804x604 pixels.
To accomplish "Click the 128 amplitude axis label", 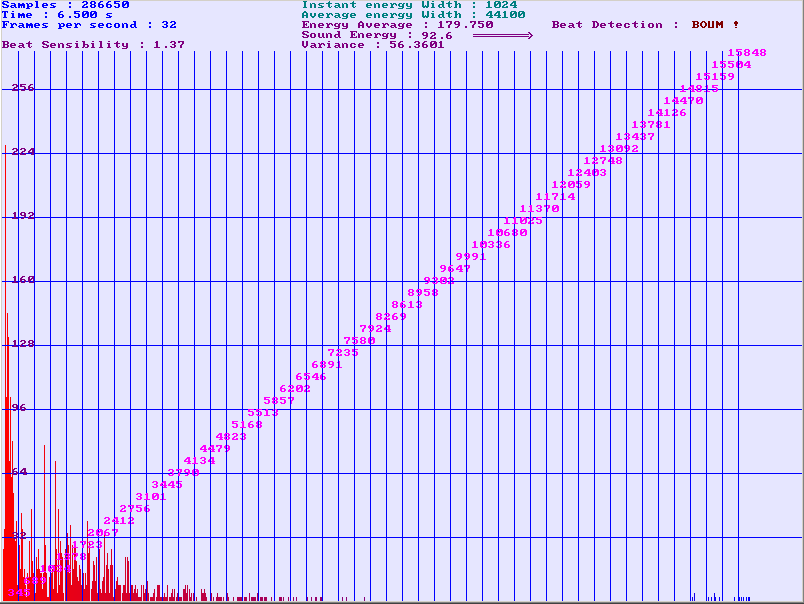I will [x=24, y=344].
